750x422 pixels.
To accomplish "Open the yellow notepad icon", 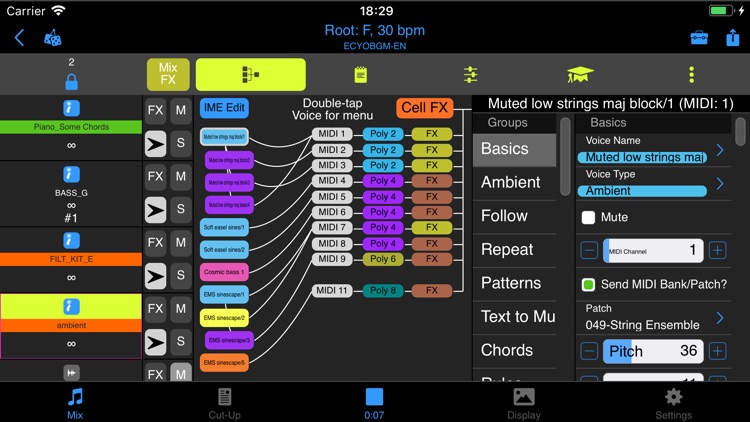I will point(361,75).
